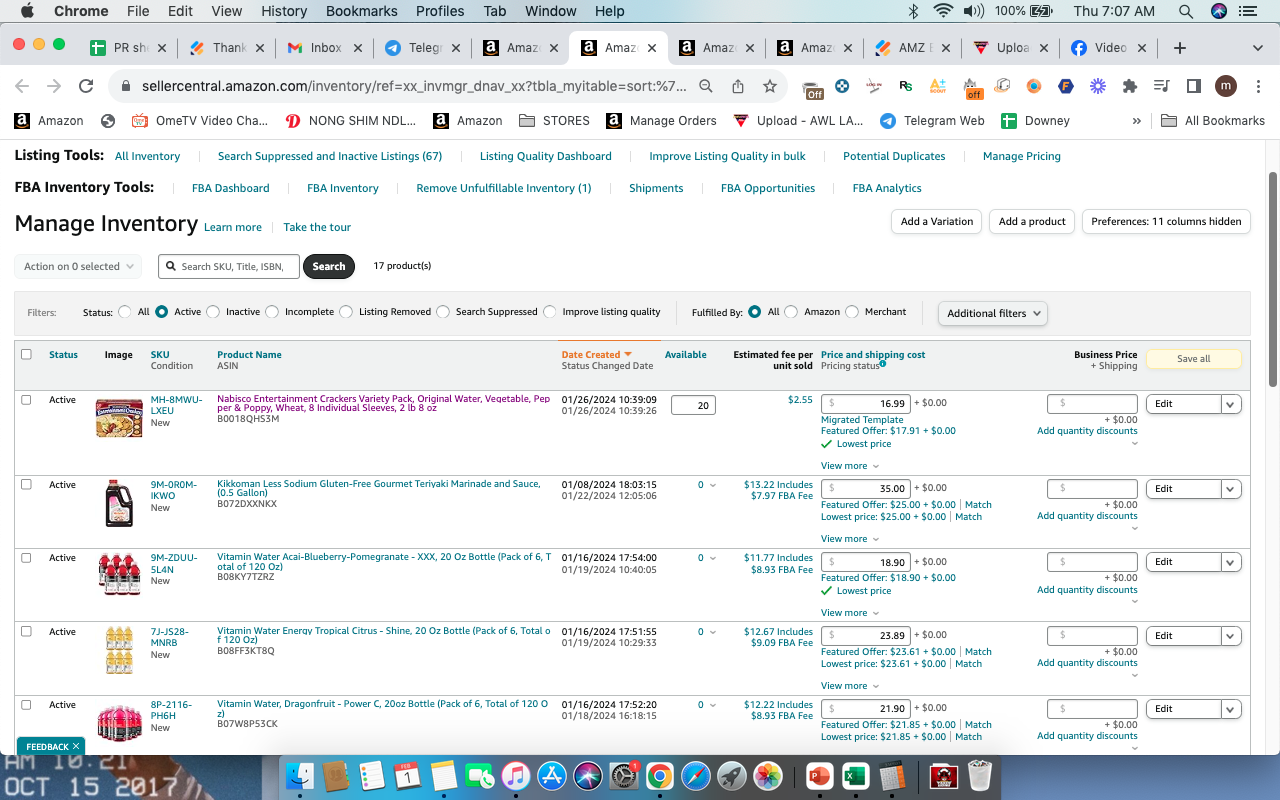Click the AMZScout A+ extension icon
1280x800 pixels.
[937, 86]
